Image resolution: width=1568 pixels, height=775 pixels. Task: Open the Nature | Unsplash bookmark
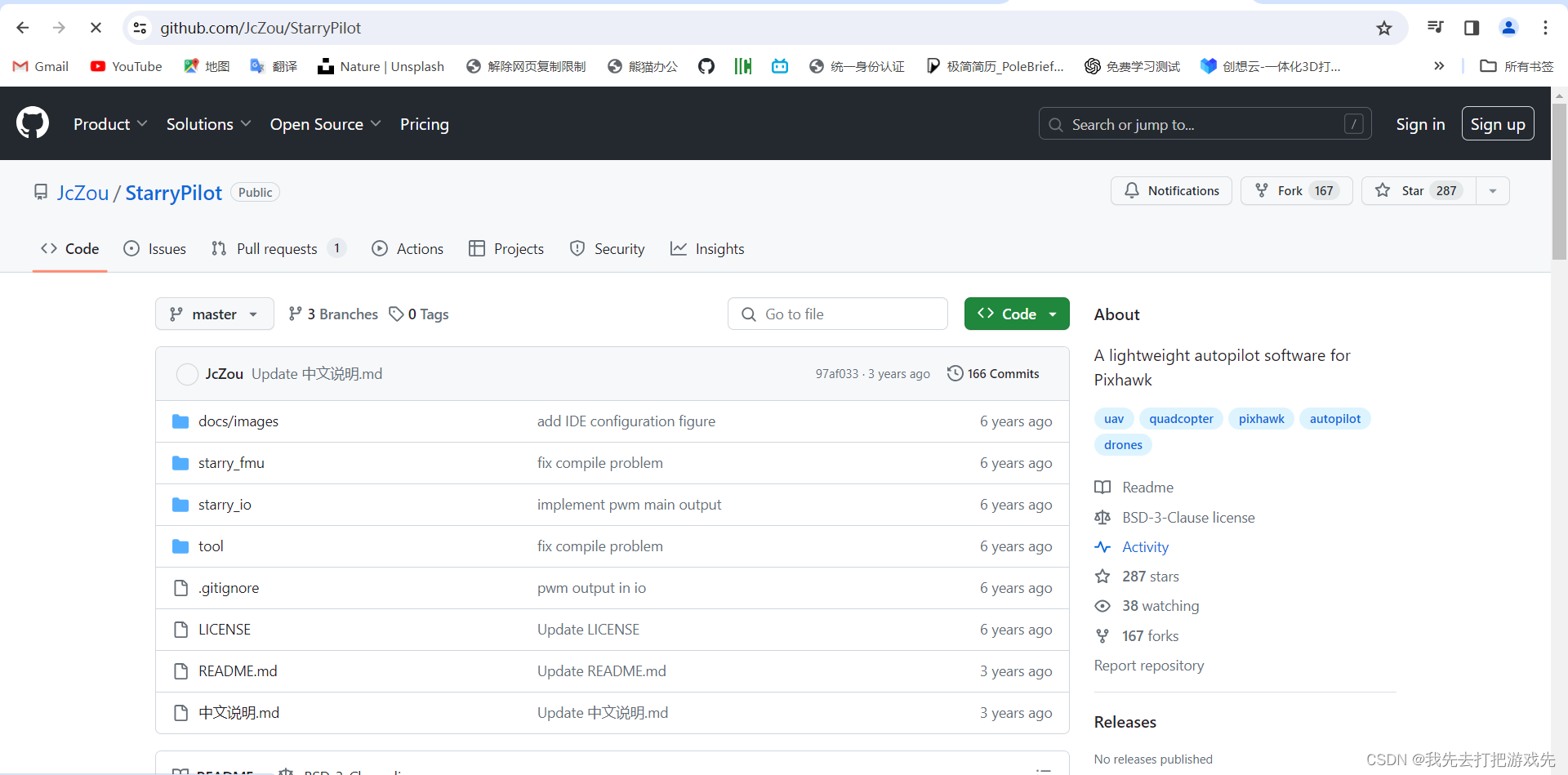coord(381,66)
